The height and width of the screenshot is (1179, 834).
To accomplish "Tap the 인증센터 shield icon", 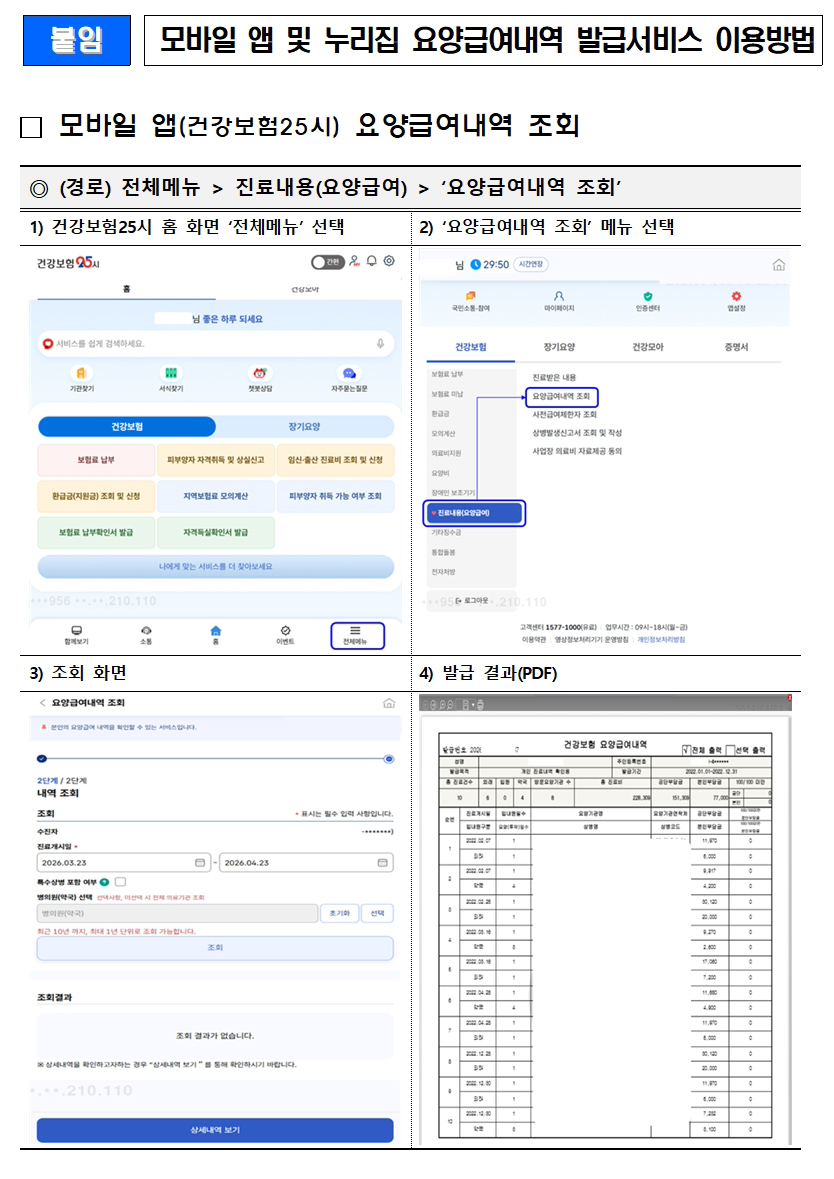I will pyautogui.click(x=647, y=296).
